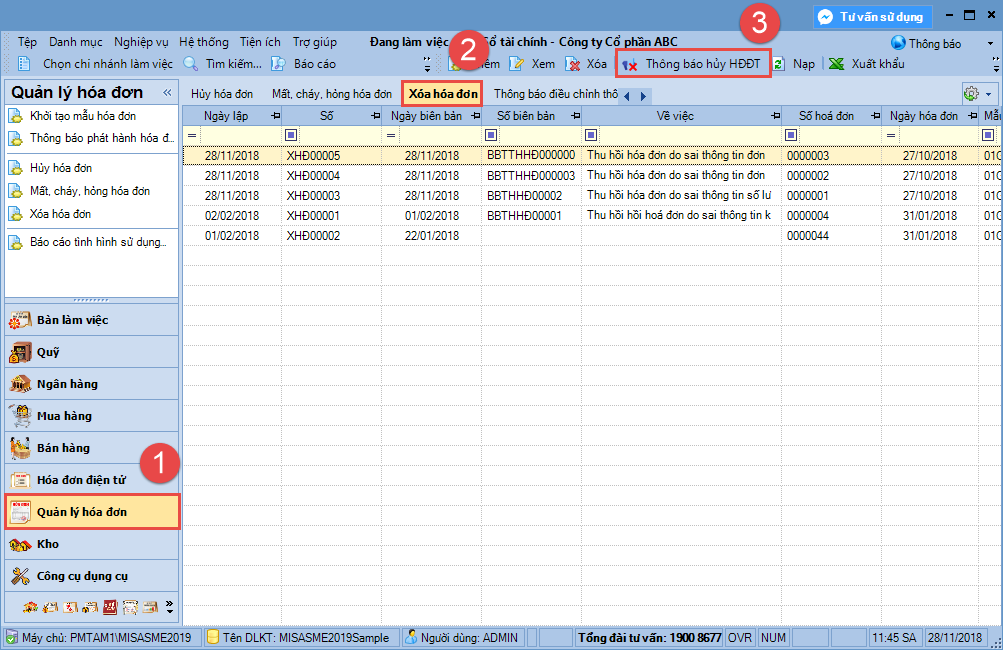
Task: Click the Nạp refresh icon
Action: [x=778, y=64]
